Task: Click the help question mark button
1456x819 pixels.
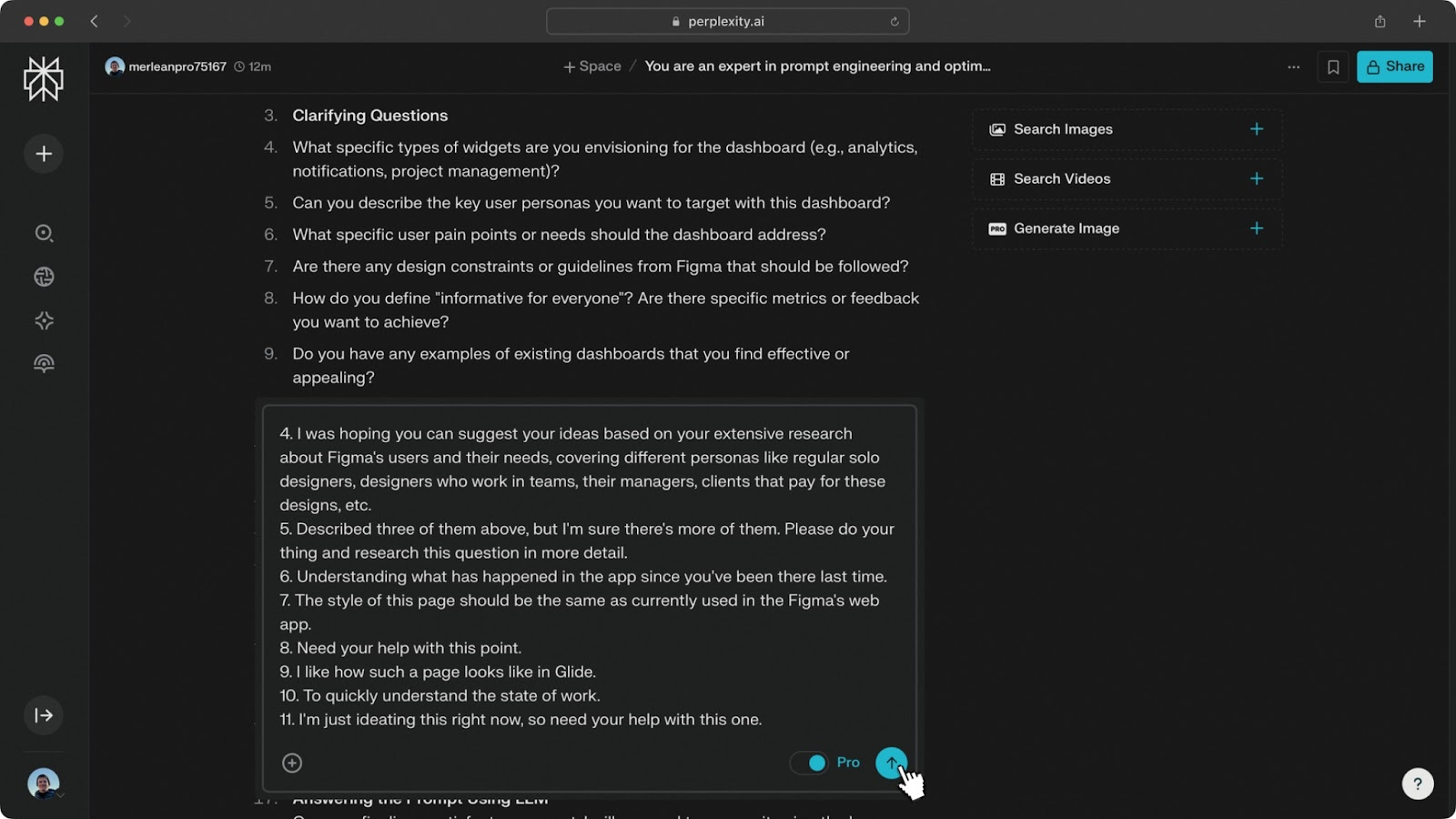Action: click(x=1417, y=784)
